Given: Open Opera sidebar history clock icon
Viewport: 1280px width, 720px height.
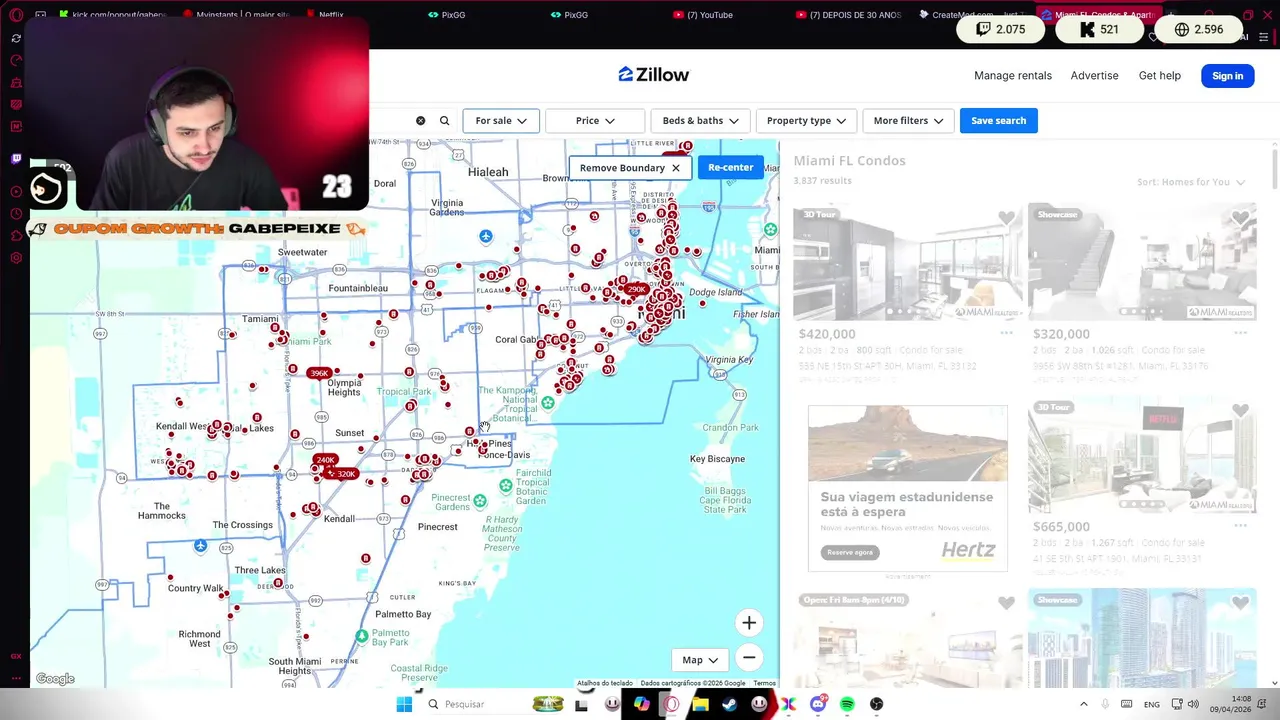Looking at the screenshot, I should [x=16, y=214].
